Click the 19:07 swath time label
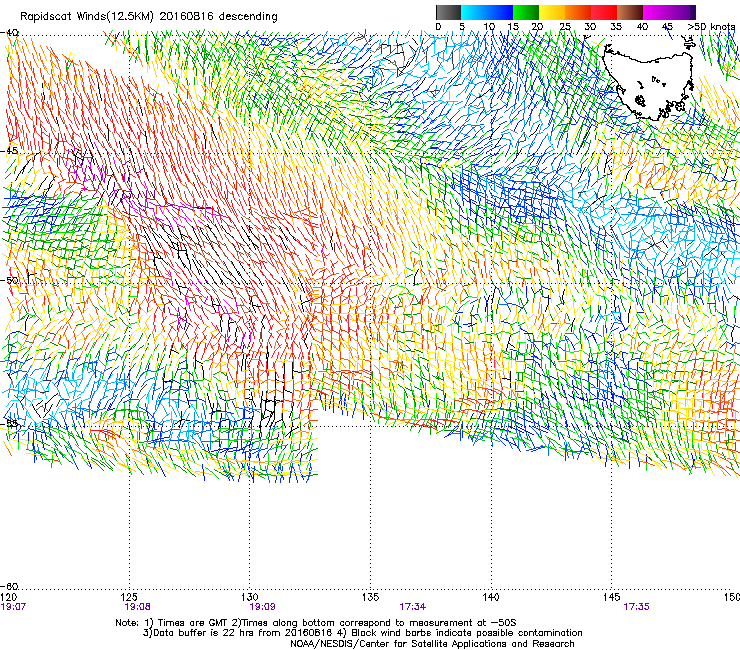 (13, 607)
